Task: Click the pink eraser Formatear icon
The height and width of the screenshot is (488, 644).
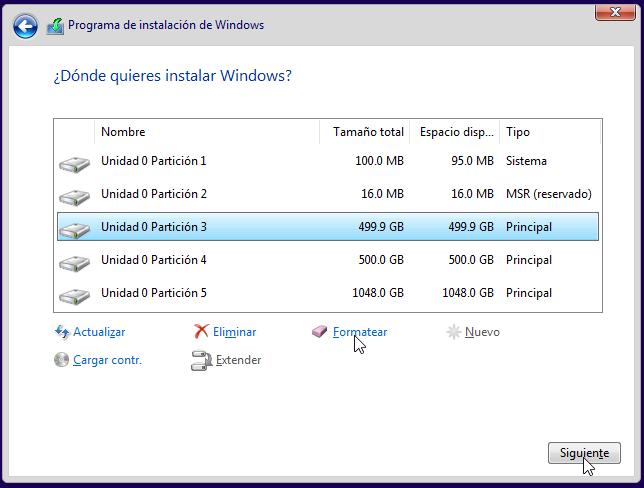Action: 320,331
